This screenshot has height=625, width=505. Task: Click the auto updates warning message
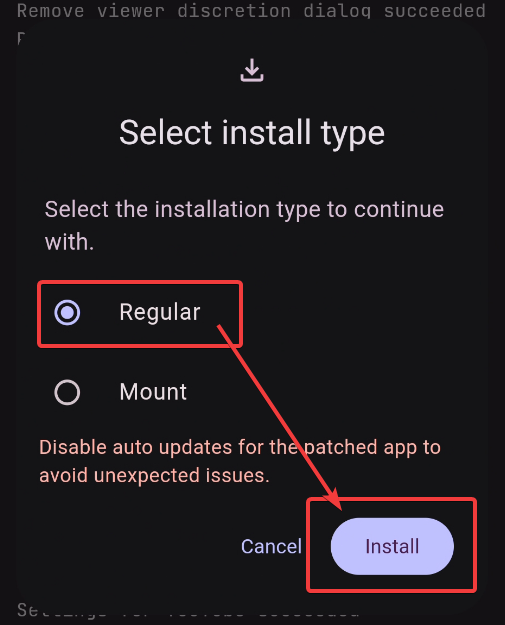[240, 461]
